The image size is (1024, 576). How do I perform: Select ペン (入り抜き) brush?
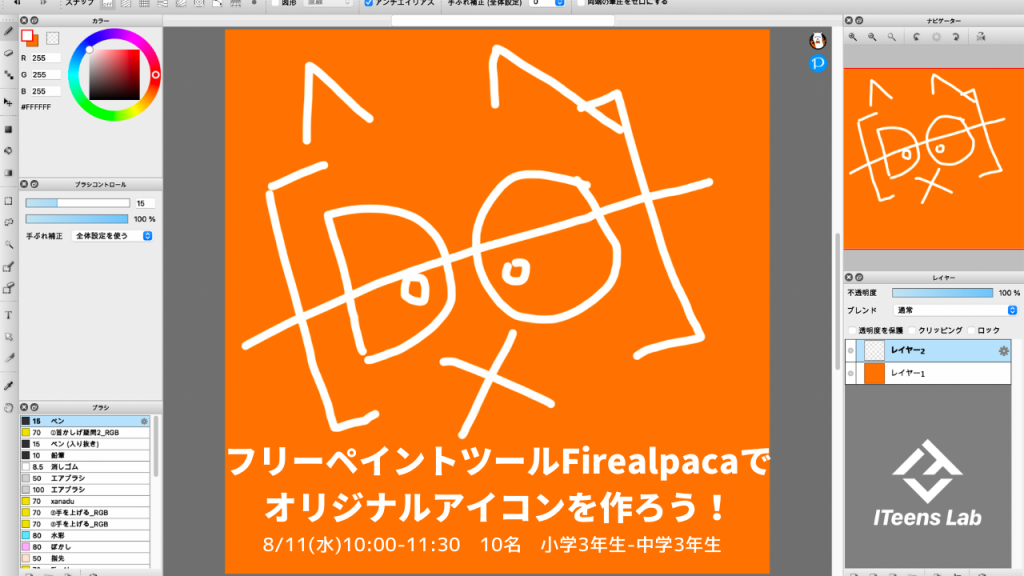coord(85,444)
